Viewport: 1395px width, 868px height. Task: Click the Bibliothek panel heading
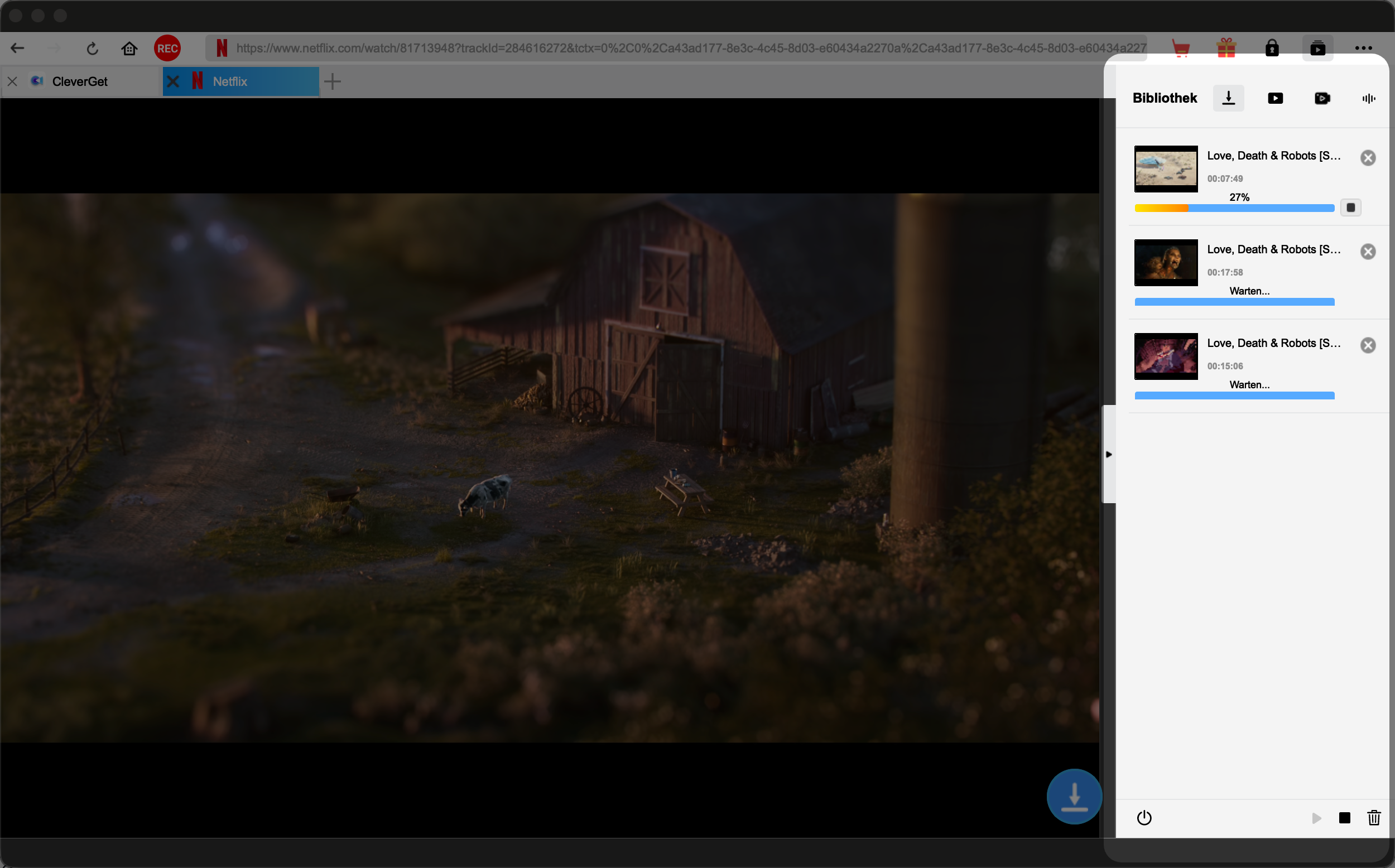(1165, 98)
